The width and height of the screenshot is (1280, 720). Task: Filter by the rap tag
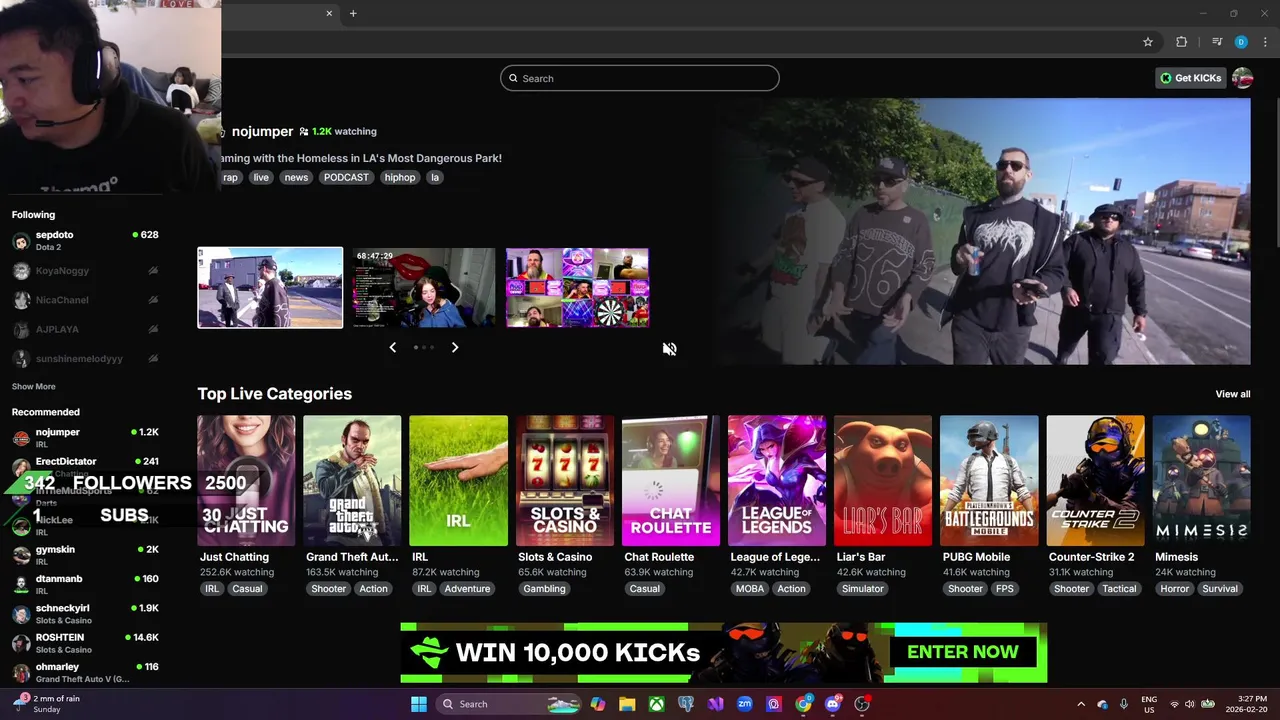[231, 177]
